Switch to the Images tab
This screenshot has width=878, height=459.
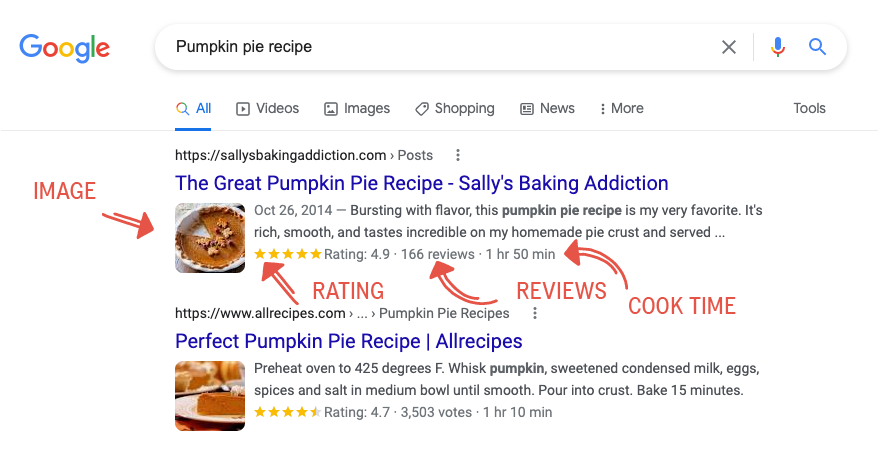click(357, 108)
